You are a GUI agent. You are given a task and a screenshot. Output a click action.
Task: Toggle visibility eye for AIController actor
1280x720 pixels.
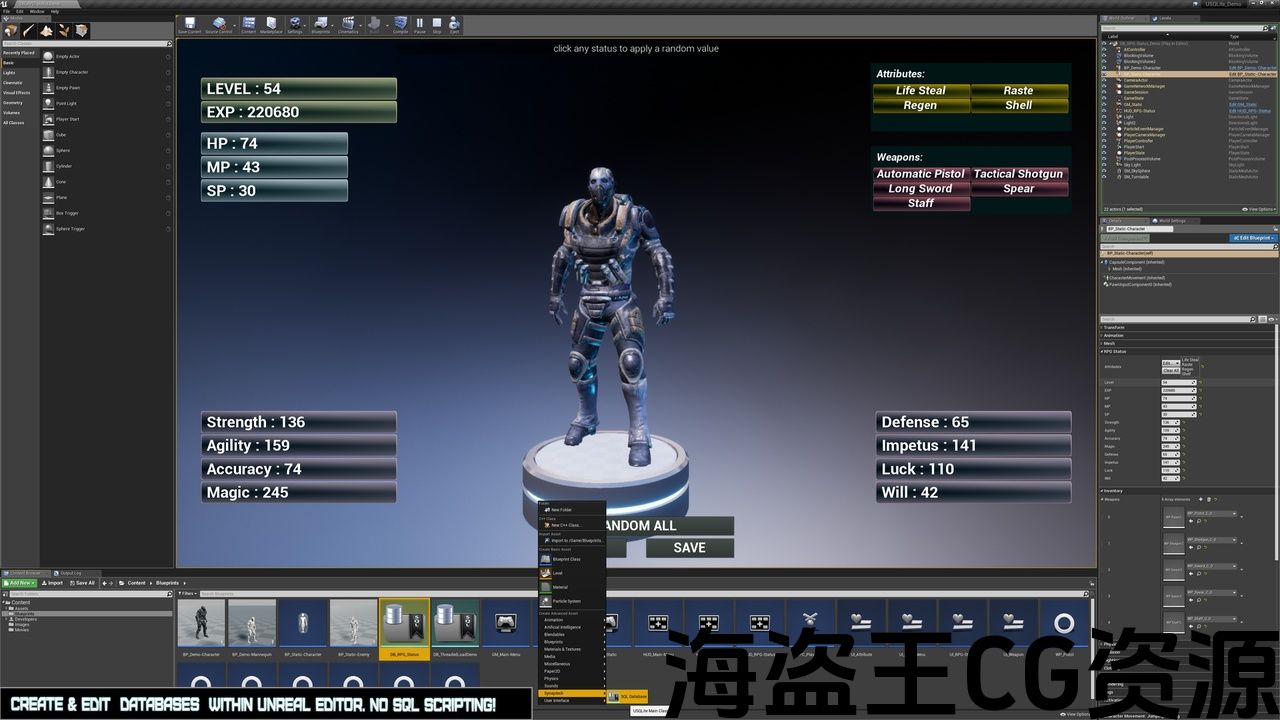1104,50
